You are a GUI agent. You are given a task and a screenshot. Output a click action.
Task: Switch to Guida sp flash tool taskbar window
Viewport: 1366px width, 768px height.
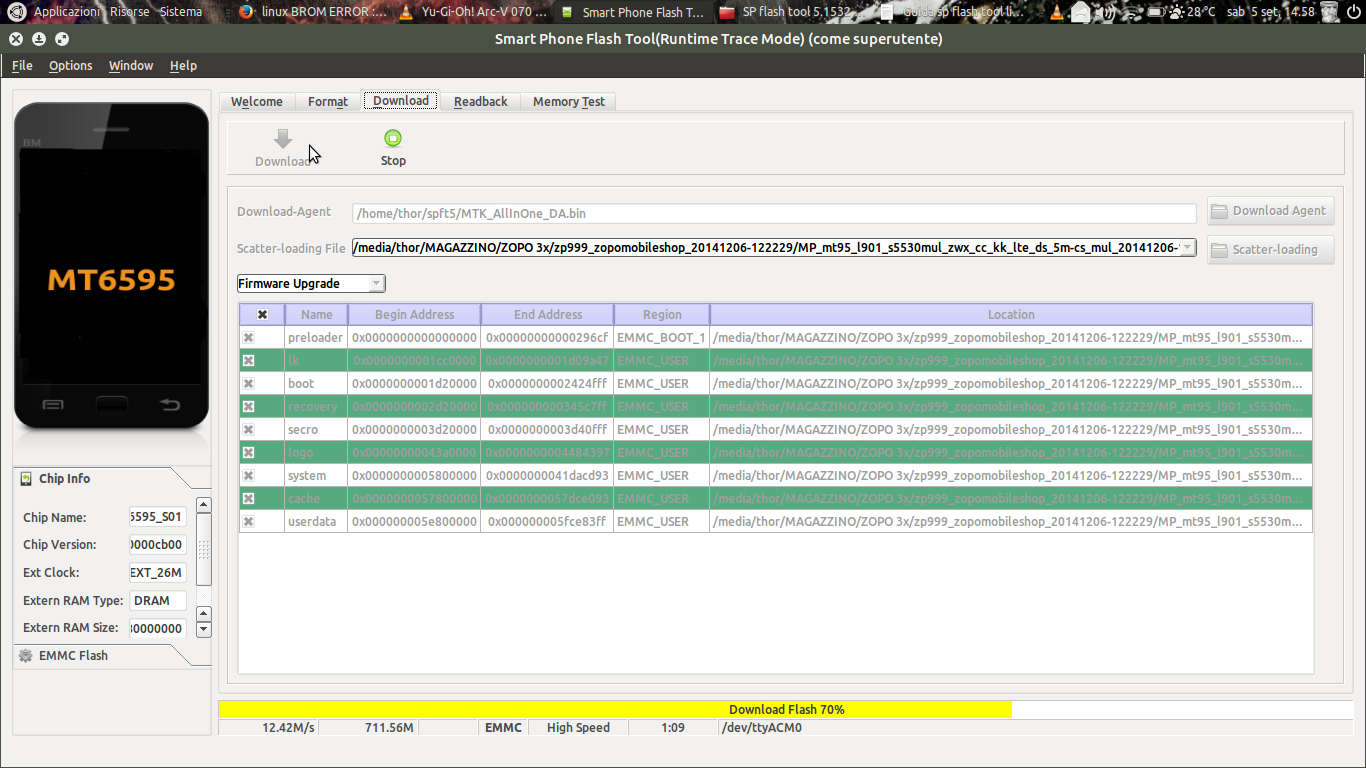click(954, 12)
